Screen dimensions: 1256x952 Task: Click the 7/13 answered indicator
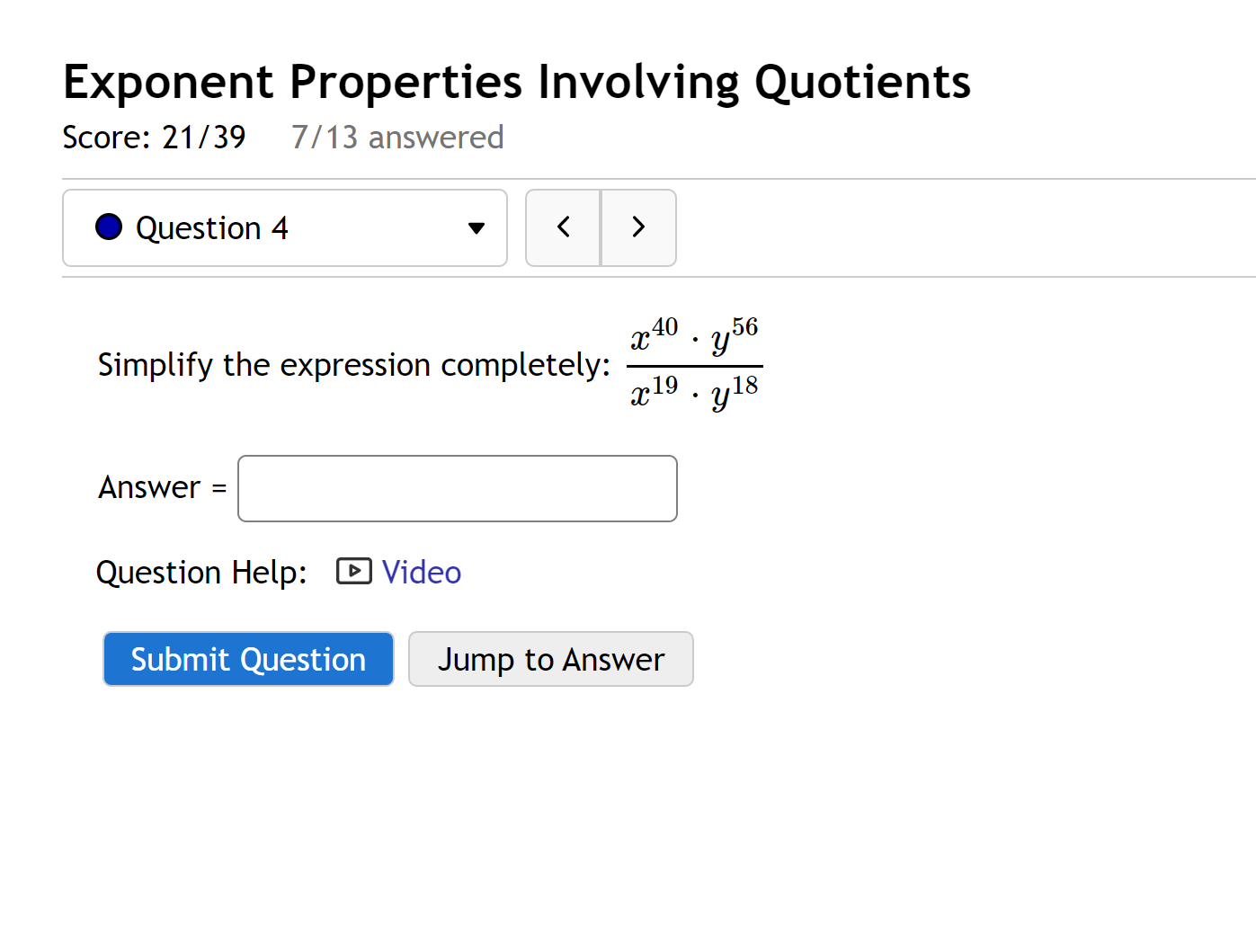(397, 138)
